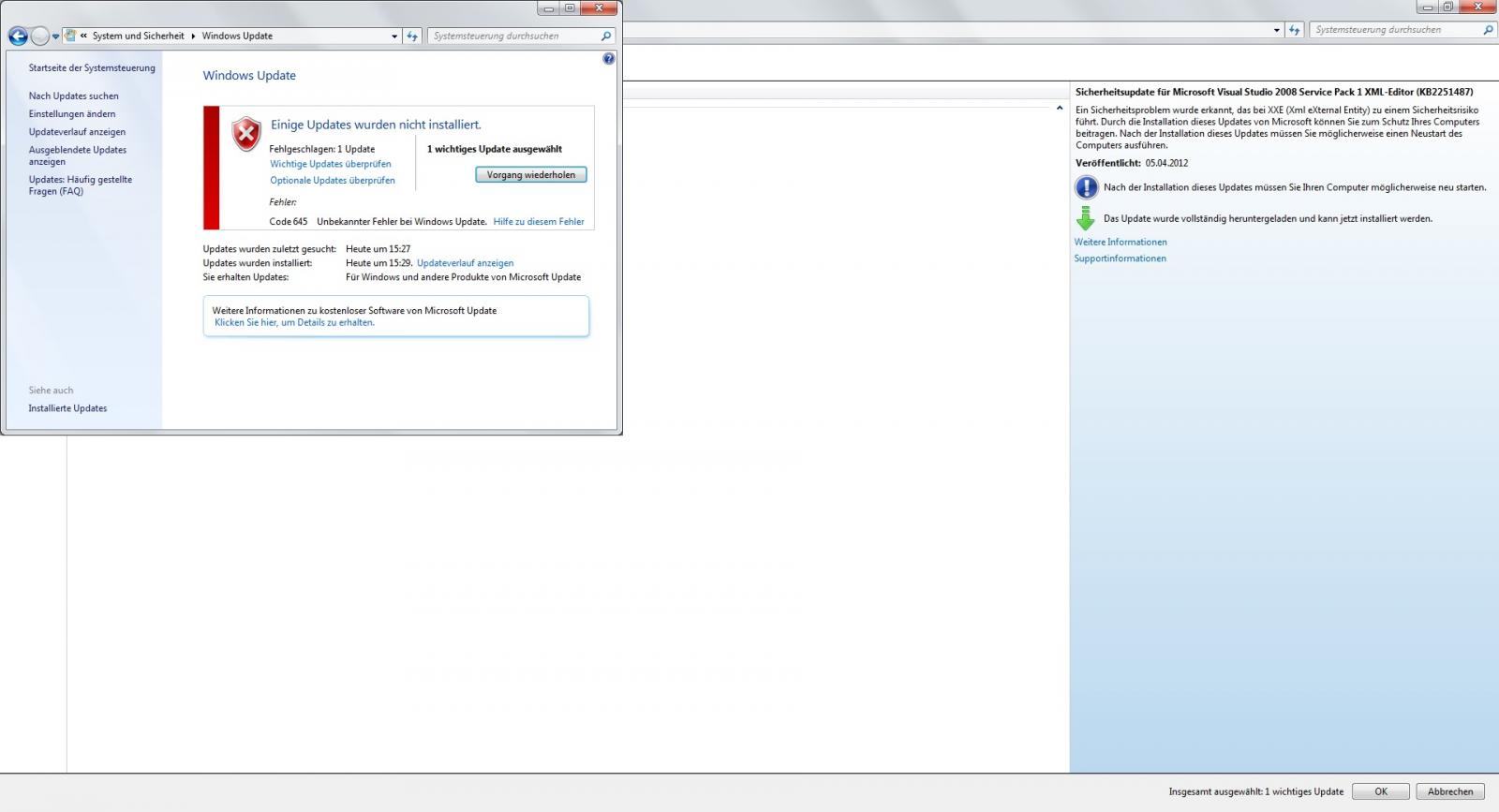Click the search magnifier in front window
The width and height of the screenshot is (1499, 812).
coord(606,37)
